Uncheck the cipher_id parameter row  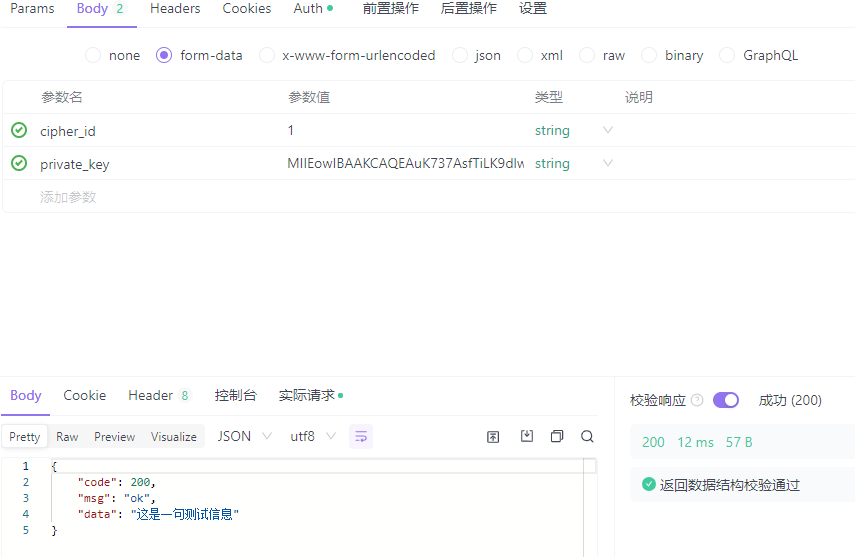click(19, 130)
